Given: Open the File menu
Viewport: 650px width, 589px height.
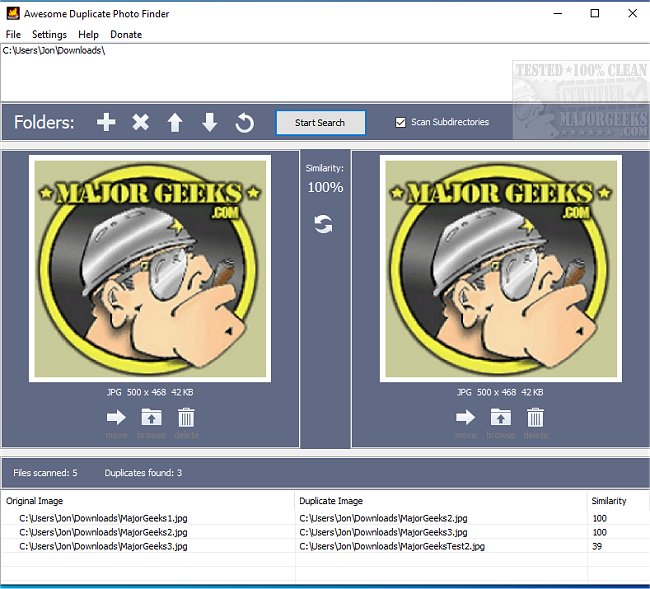Looking at the screenshot, I should coord(13,34).
